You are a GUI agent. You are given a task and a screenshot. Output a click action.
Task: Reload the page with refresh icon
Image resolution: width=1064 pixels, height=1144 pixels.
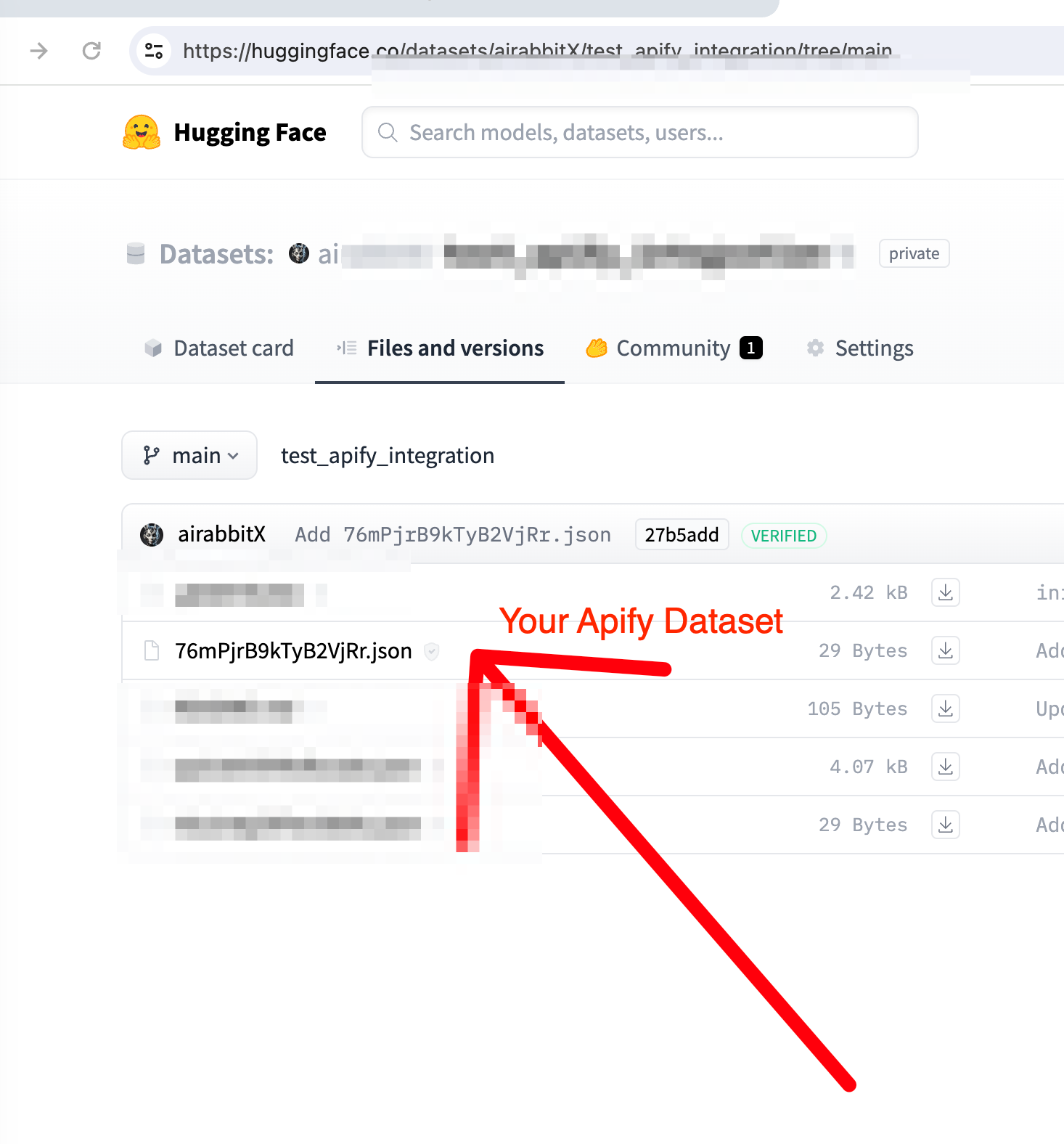[x=91, y=51]
